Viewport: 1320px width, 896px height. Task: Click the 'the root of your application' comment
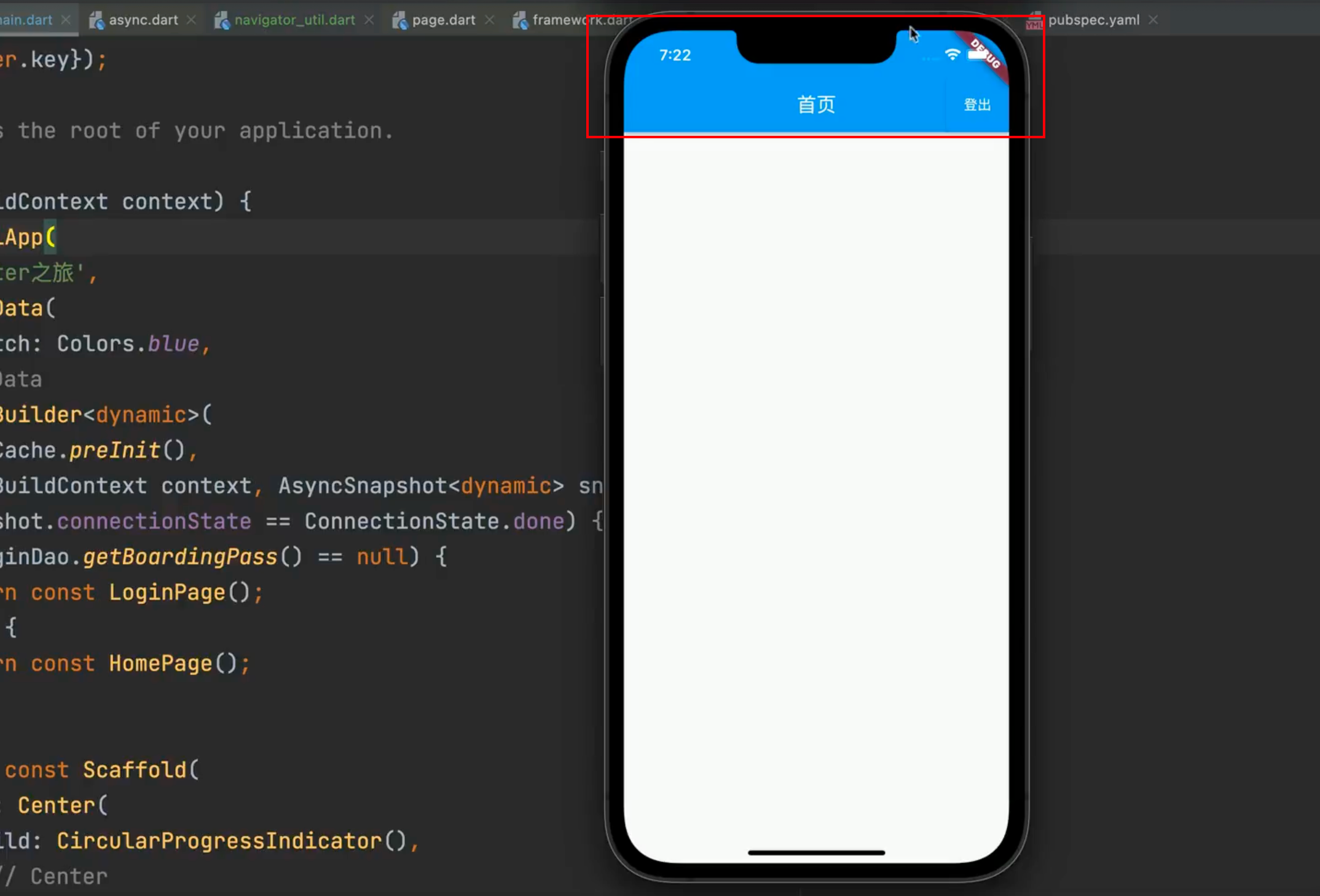coord(205,131)
